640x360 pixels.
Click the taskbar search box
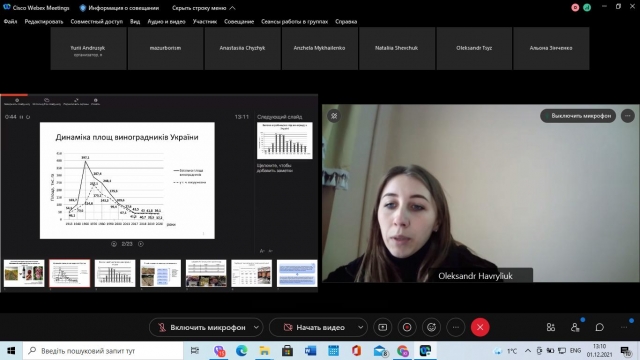[x=103, y=351]
